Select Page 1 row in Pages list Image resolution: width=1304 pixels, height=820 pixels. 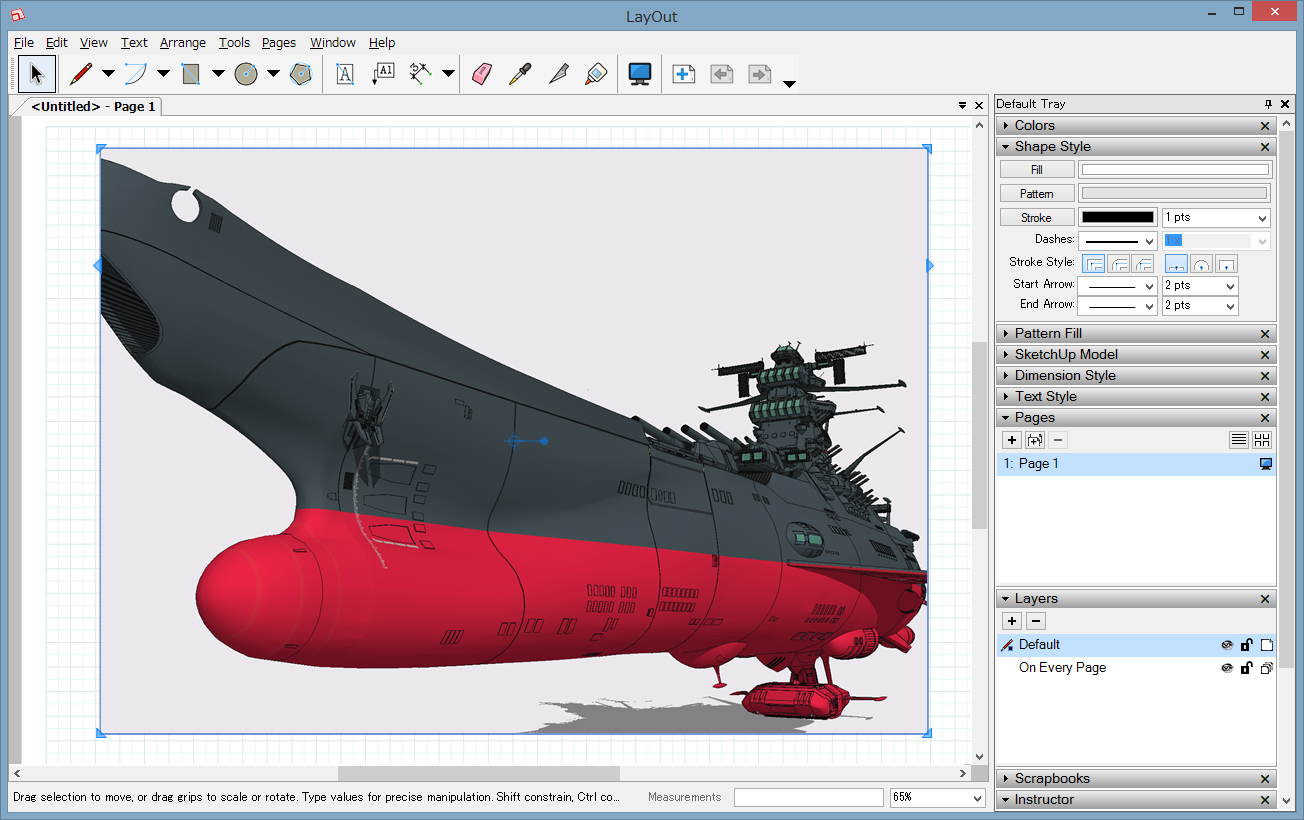(x=1136, y=464)
